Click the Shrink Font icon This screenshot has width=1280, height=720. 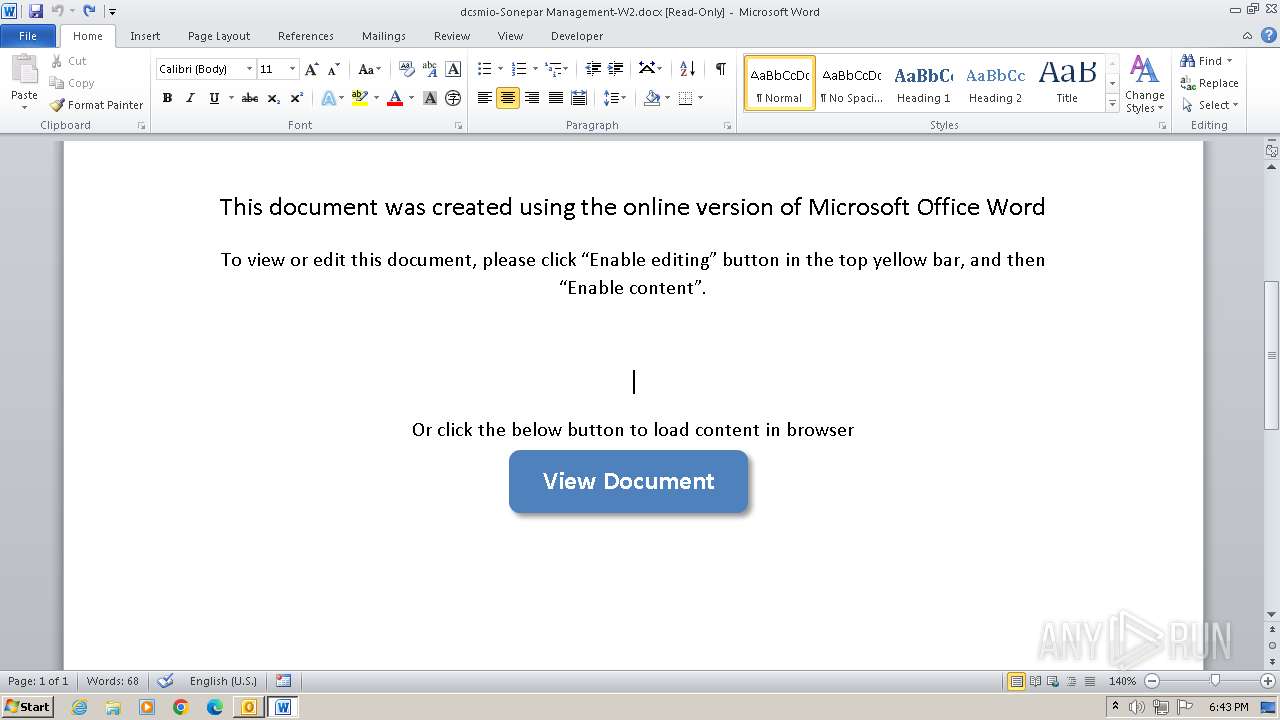(x=334, y=69)
